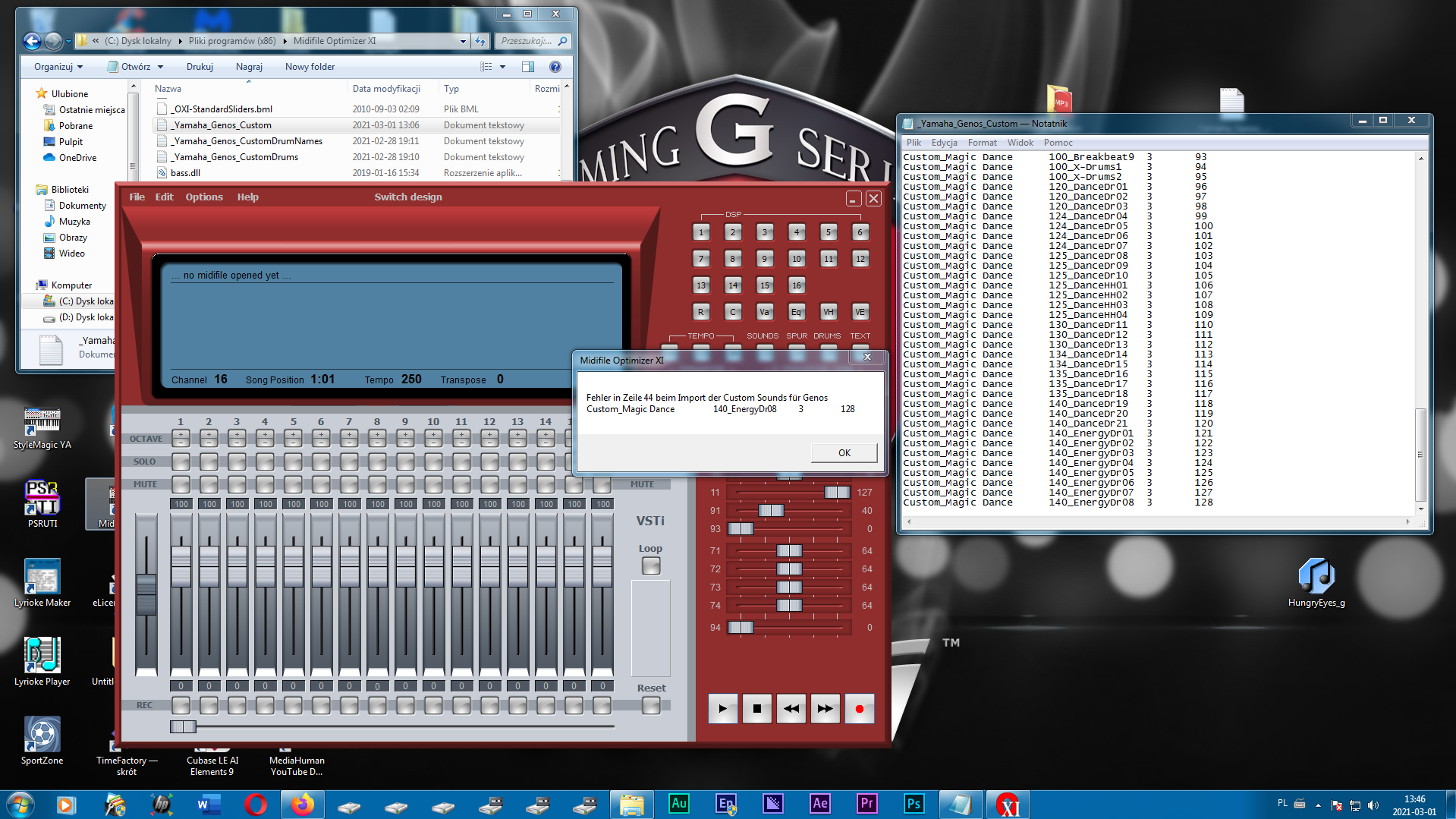
Task: Select DSP button 1
Action: click(701, 232)
